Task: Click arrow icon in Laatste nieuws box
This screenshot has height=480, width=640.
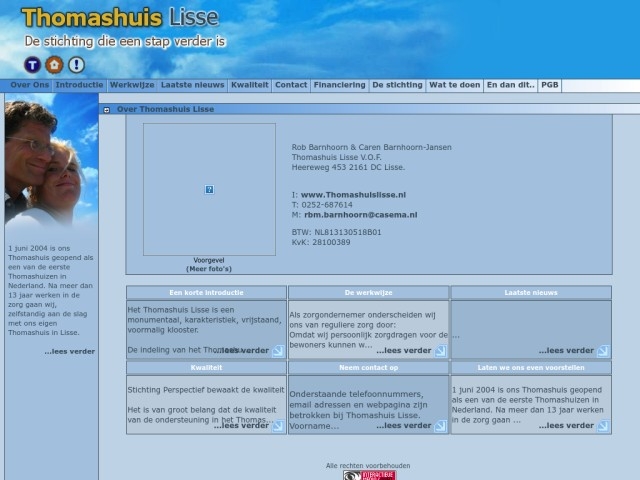Action: tap(603, 351)
